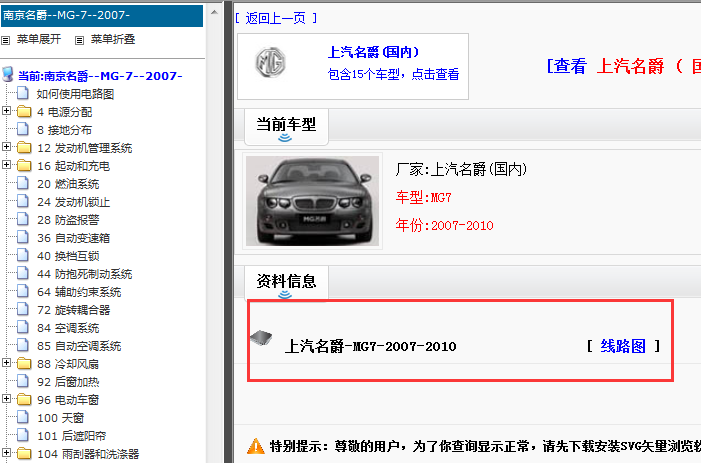Expand the 96 电动车窗 tree node
Screen dimensions: 701x463
pyautogui.click(x=6, y=399)
